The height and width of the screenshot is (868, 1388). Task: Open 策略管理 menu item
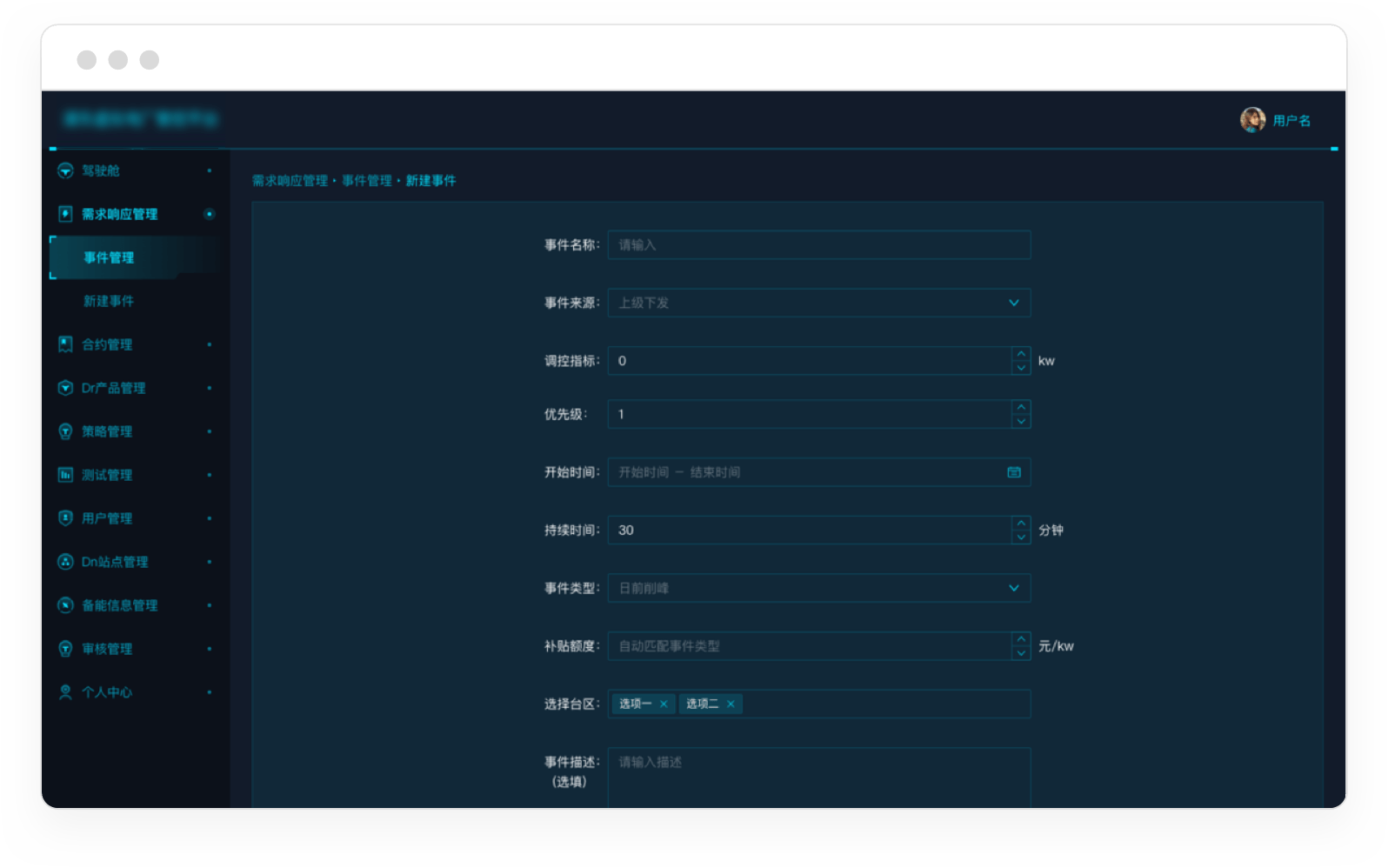[135, 431]
